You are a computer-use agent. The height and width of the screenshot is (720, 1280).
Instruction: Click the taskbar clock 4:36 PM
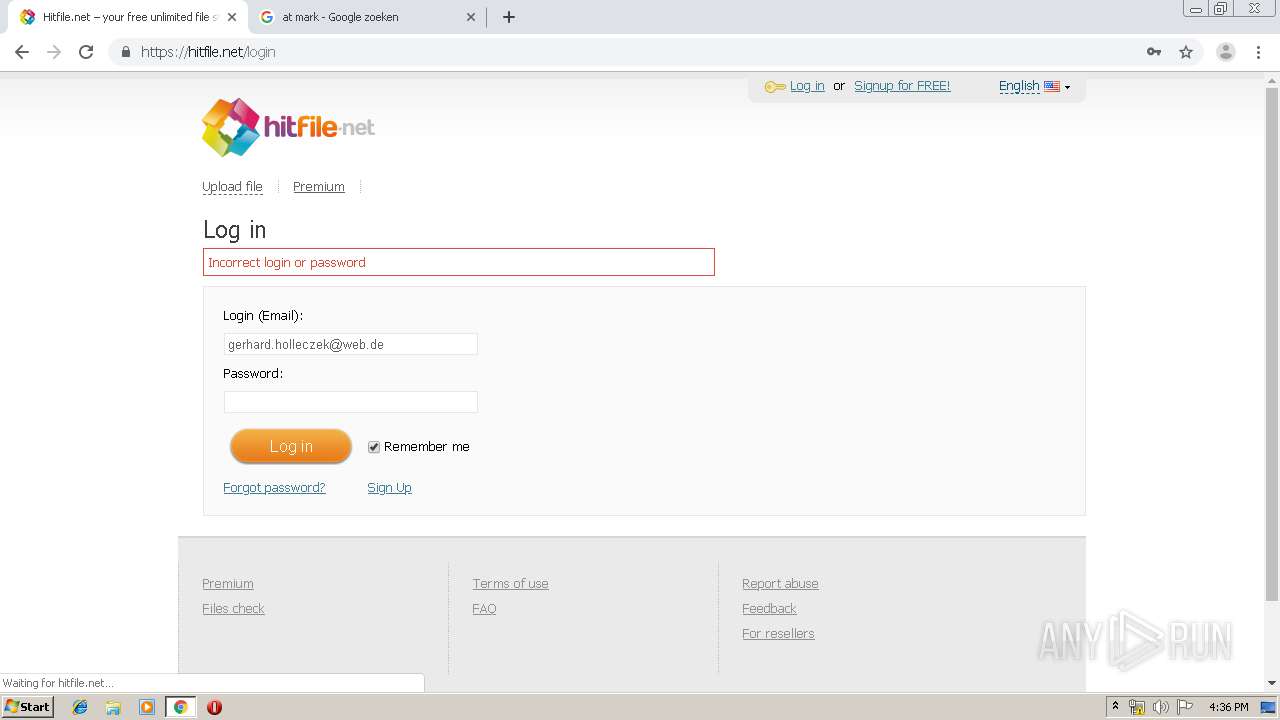(x=1228, y=707)
